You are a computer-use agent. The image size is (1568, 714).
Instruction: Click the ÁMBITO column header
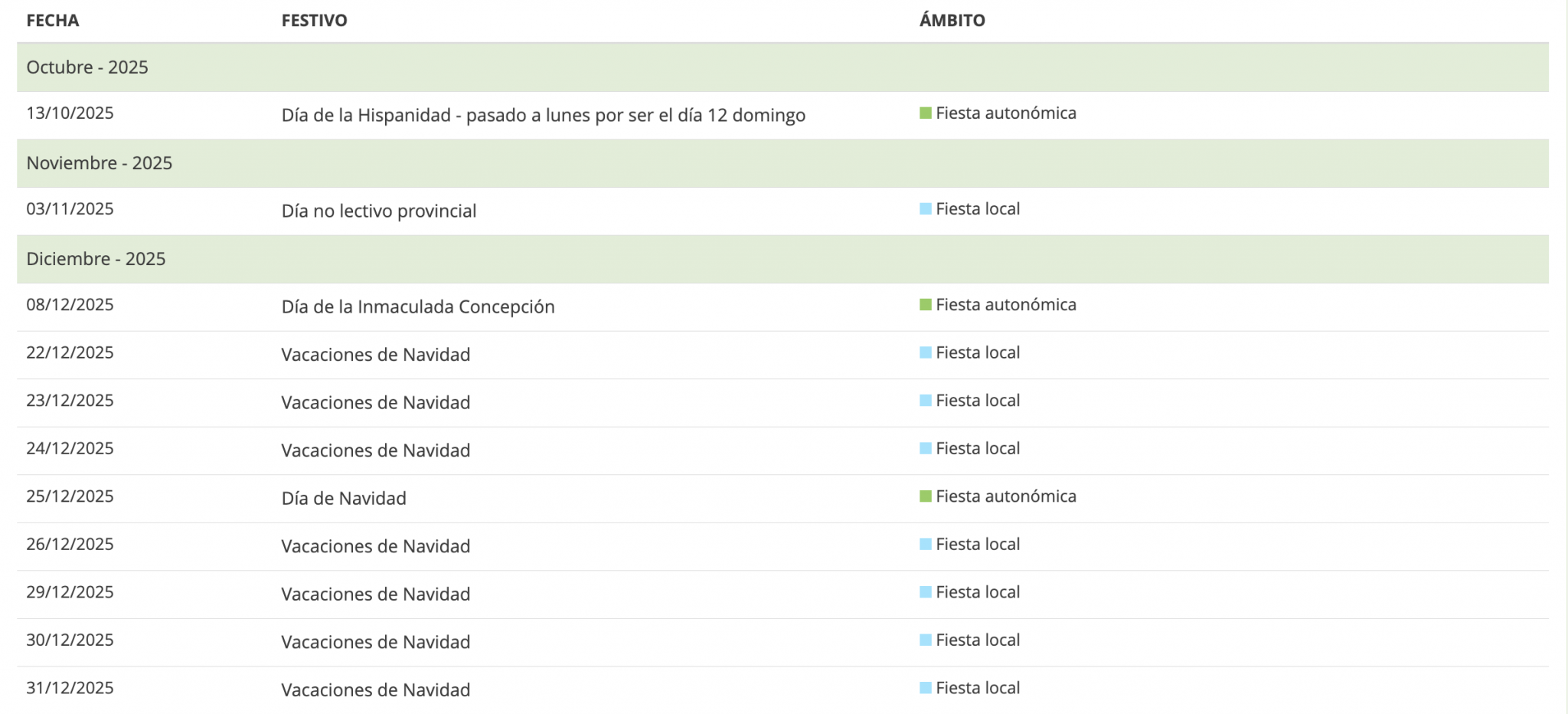point(952,21)
